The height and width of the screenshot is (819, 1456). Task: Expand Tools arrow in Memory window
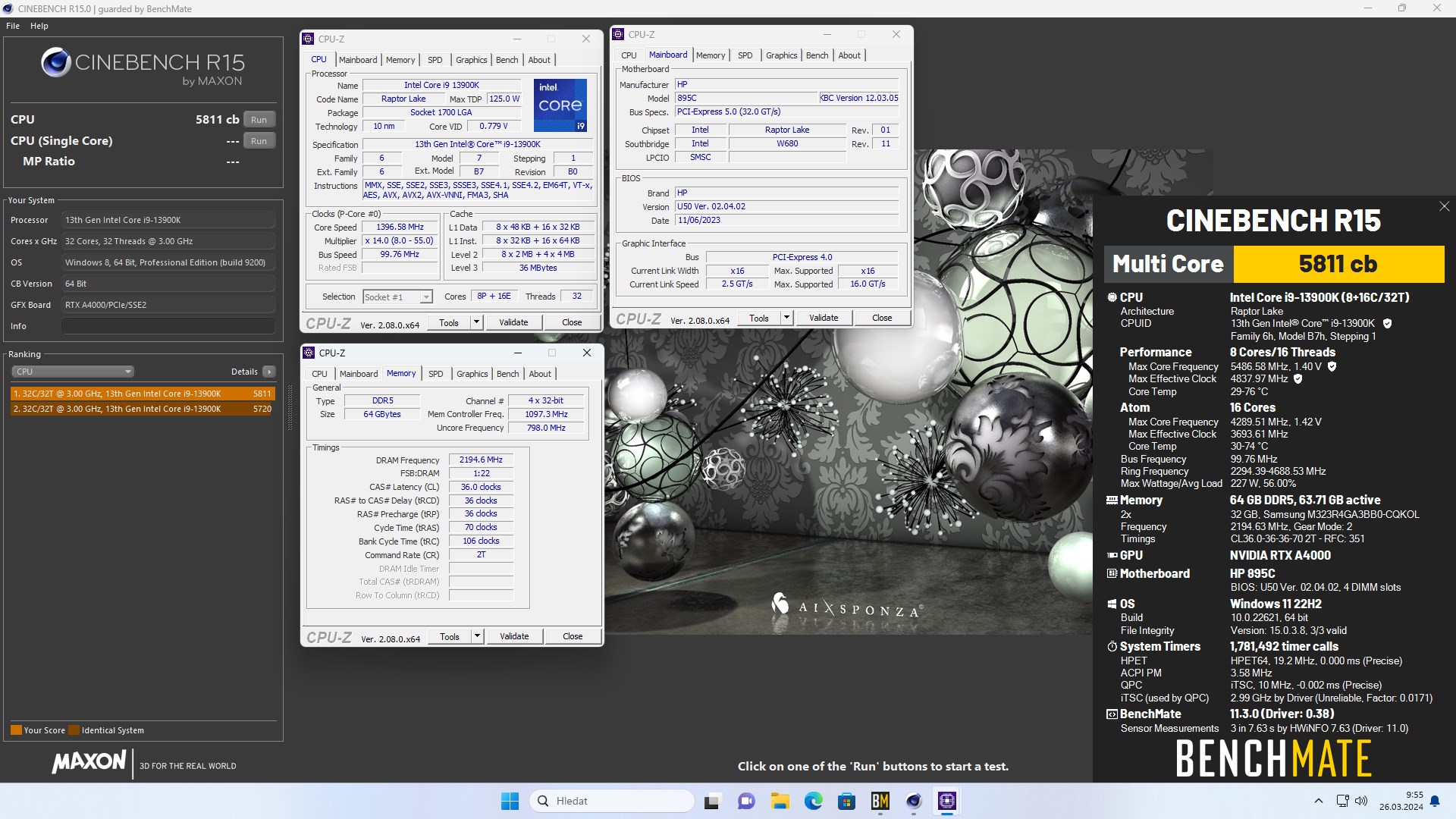pyautogui.click(x=477, y=636)
